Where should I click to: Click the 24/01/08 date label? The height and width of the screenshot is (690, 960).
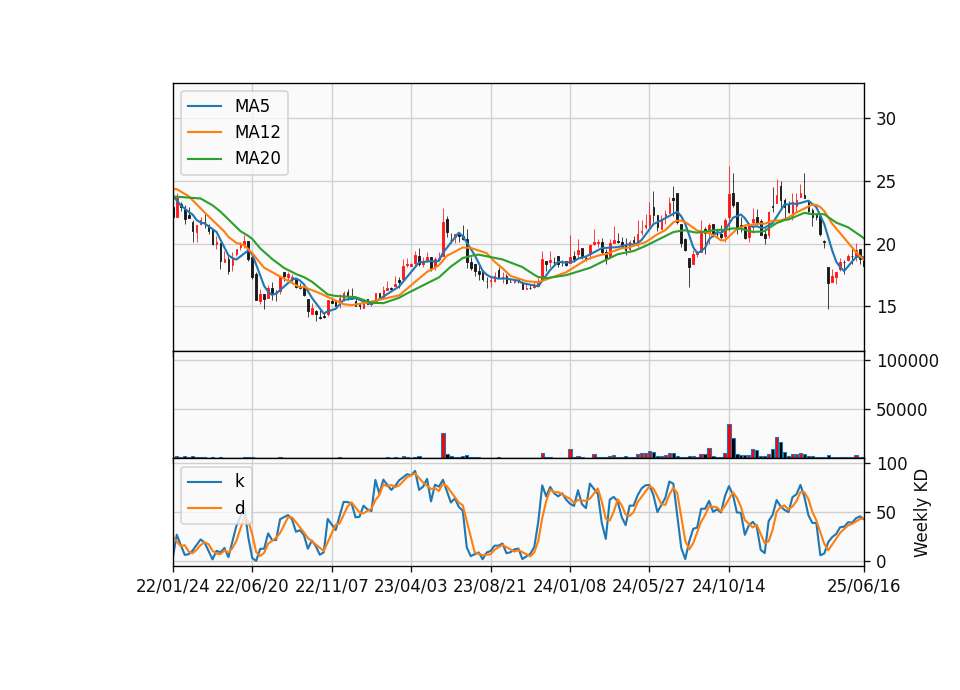pyautogui.click(x=570, y=586)
